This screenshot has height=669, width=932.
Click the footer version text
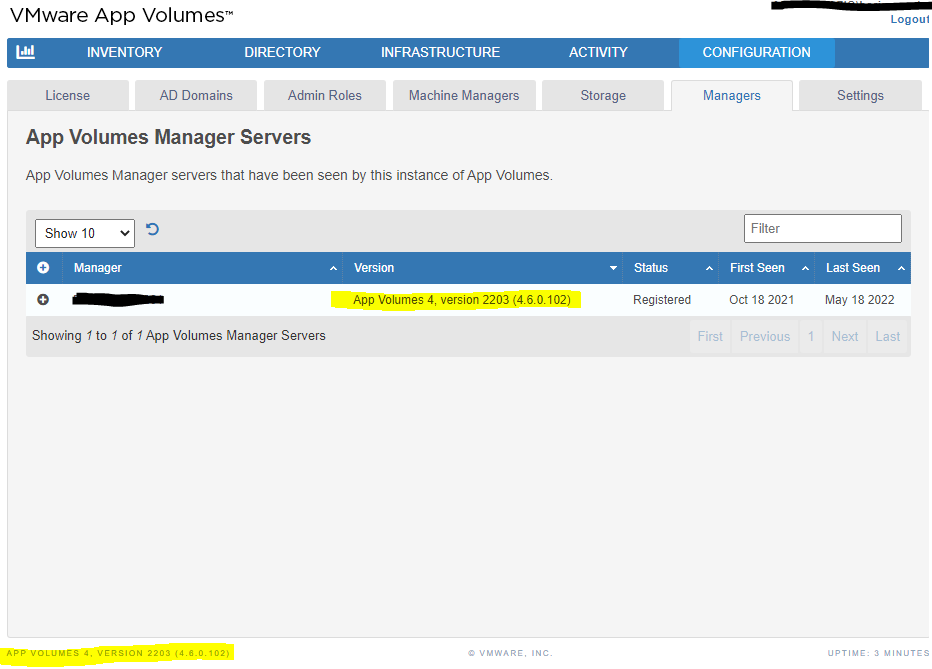(x=118, y=653)
